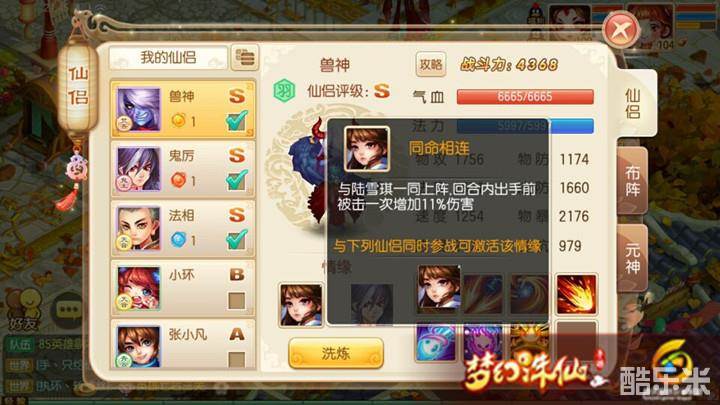Check the 张小凡 deployment checkbox
Viewport: 720px width, 405px height.
pyautogui.click(x=236, y=360)
